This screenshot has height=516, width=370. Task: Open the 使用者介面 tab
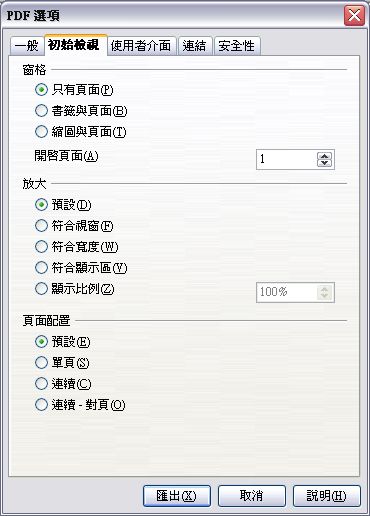click(141, 46)
